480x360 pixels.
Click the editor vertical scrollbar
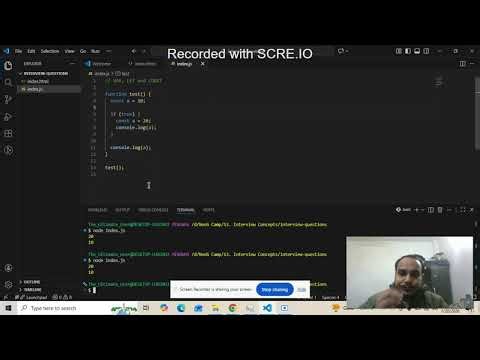[477, 113]
